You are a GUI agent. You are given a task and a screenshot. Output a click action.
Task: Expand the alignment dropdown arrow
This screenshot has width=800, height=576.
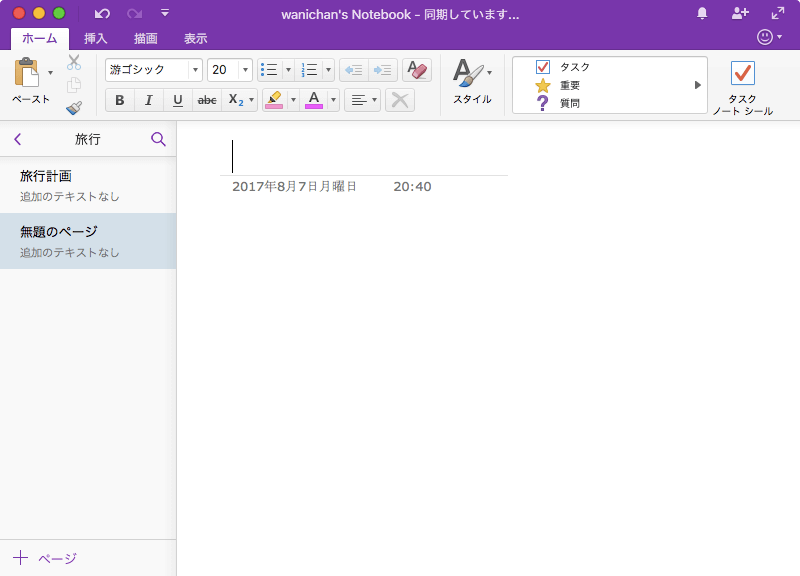click(374, 100)
